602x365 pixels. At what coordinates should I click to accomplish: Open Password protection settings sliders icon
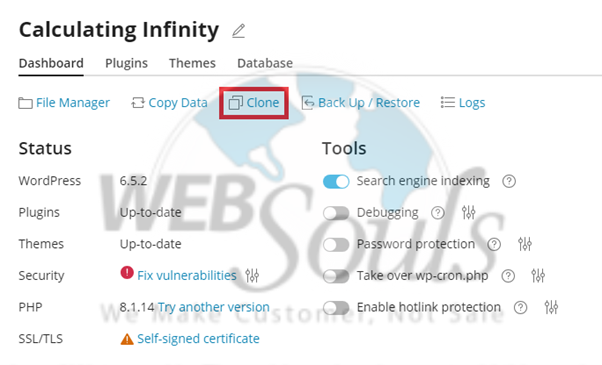tap(525, 244)
